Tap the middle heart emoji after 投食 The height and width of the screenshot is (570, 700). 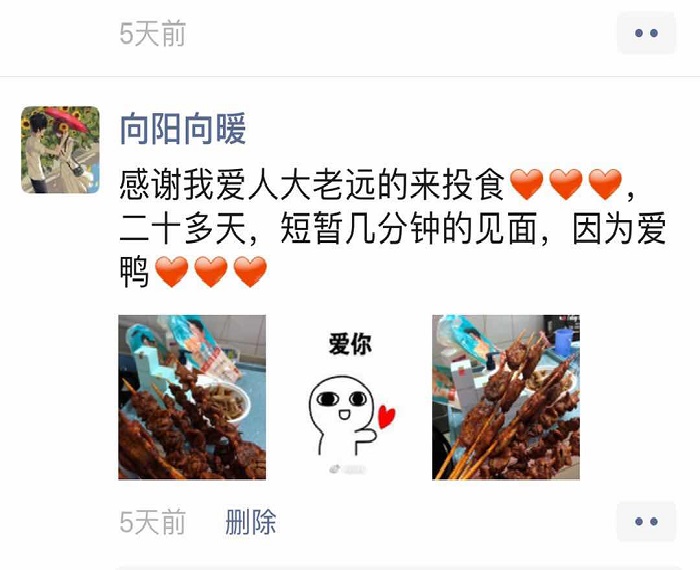click(x=566, y=184)
